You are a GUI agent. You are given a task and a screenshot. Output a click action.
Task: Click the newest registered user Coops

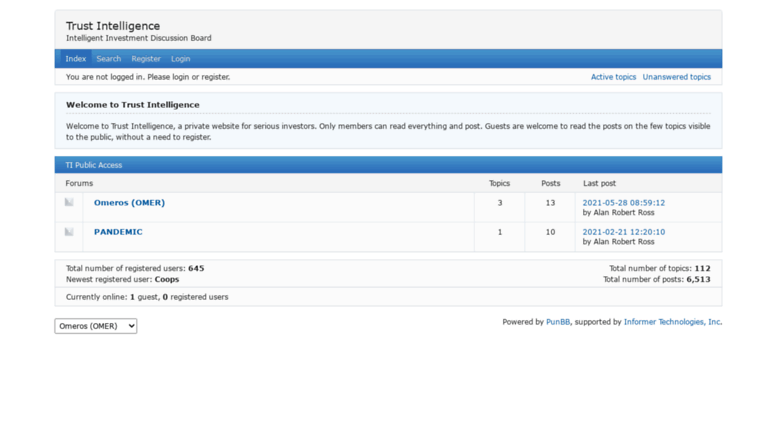point(166,279)
